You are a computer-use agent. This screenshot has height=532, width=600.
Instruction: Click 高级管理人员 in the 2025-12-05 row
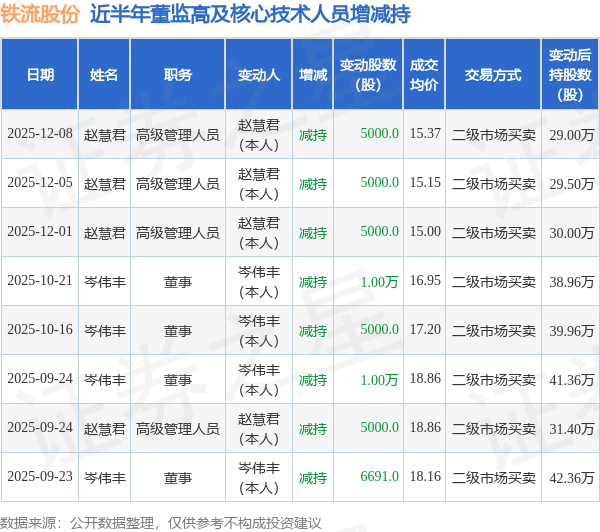pyautogui.click(x=178, y=184)
